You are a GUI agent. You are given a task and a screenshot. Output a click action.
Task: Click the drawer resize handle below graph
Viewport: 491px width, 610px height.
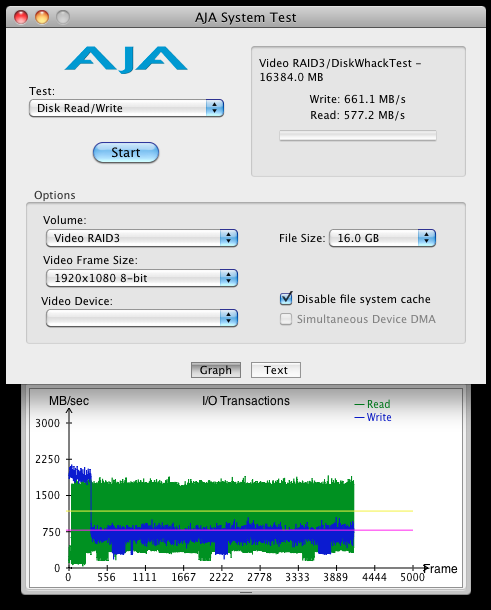click(246, 592)
